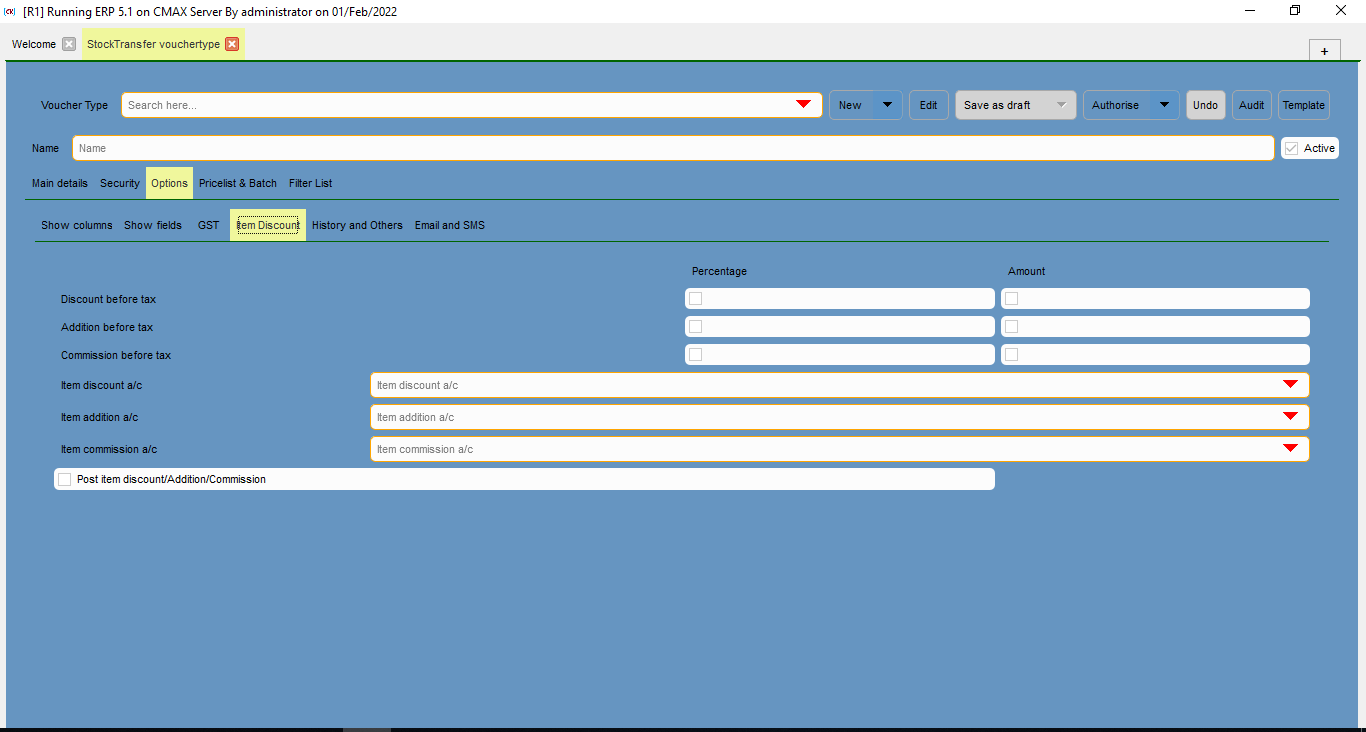Open the GST sub-tab

pyautogui.click(x=208, y=225)
